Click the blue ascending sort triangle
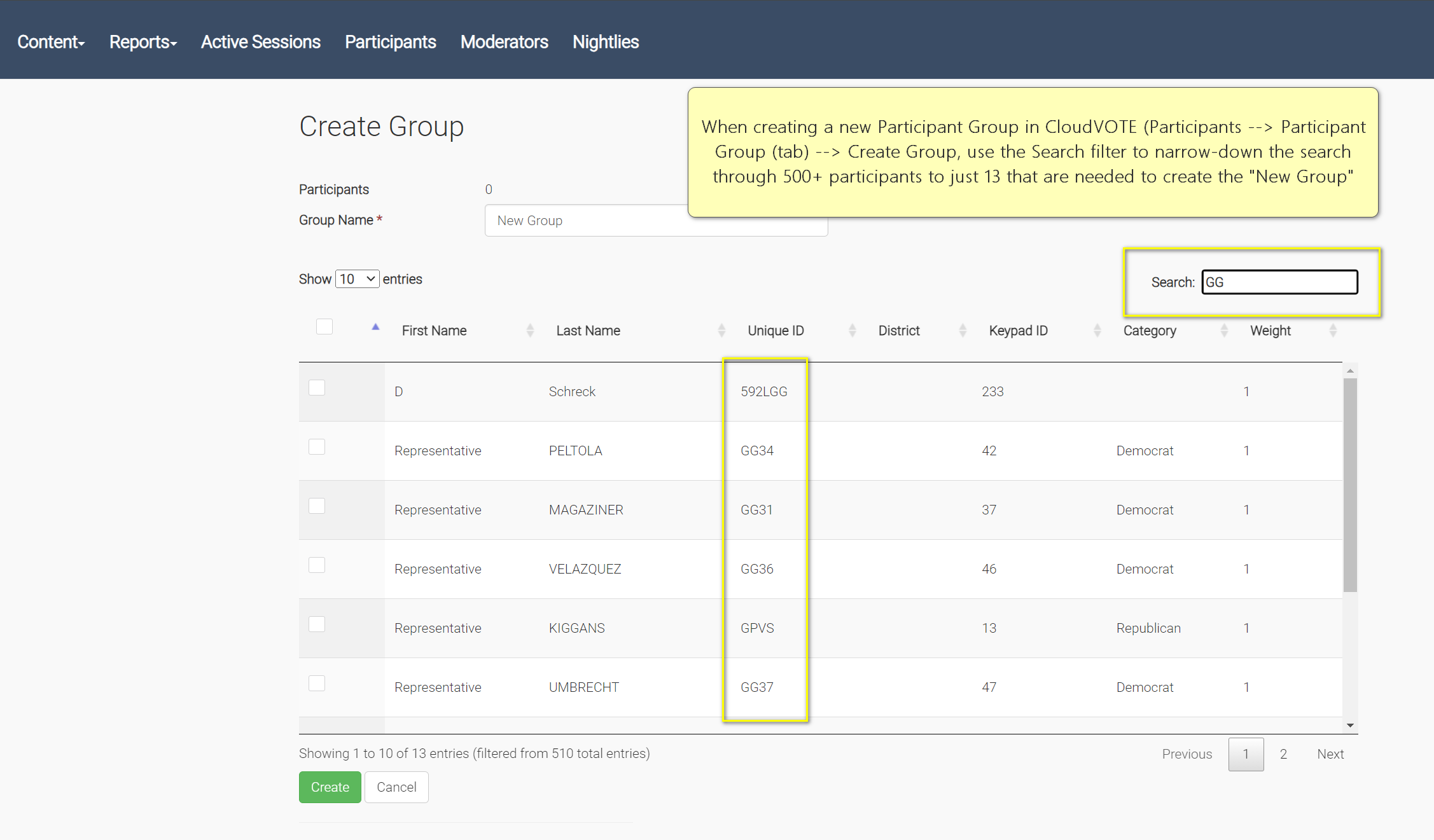Screen dimensions: 1434x840 click(x=375, y=327)
